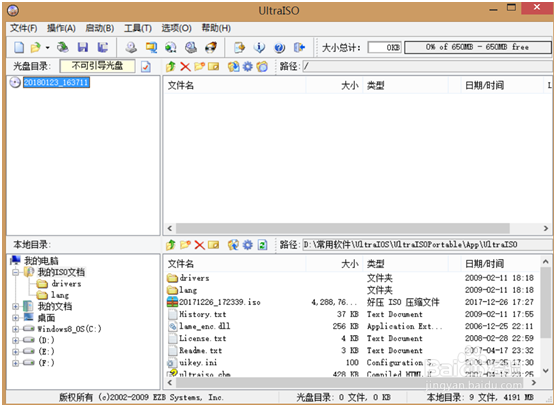Expand the Windows8_OS(C:) drive node
Screen dimensions: 554x405
pyautogui.click(x=16, y=329)
